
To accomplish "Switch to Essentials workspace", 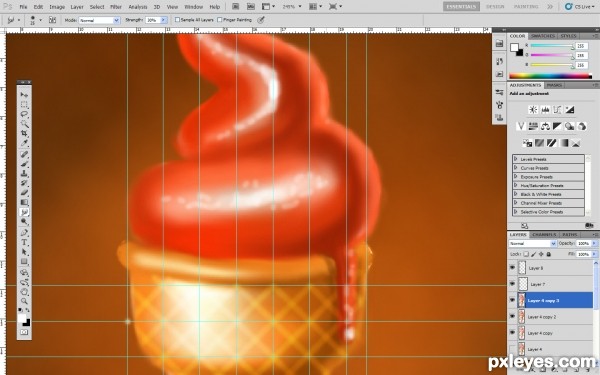I will click(x=461, y=7).
